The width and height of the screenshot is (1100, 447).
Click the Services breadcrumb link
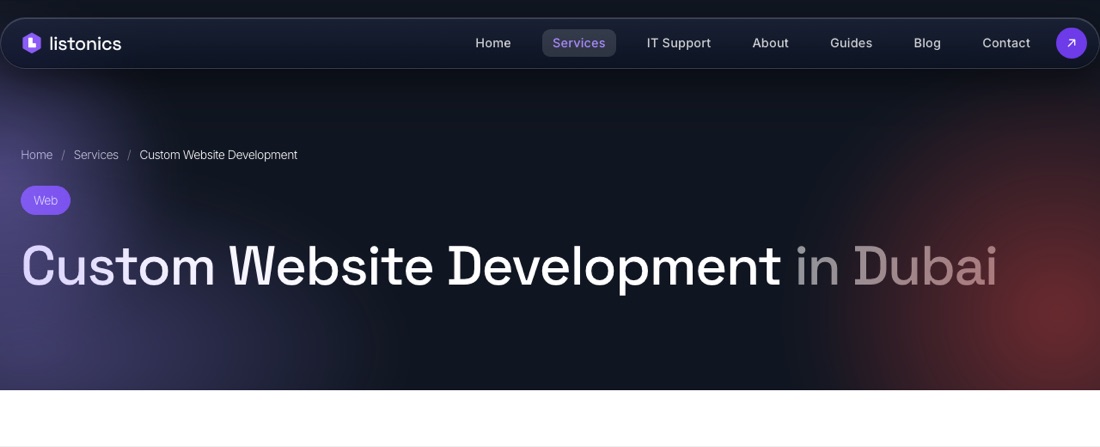(96, 155)
